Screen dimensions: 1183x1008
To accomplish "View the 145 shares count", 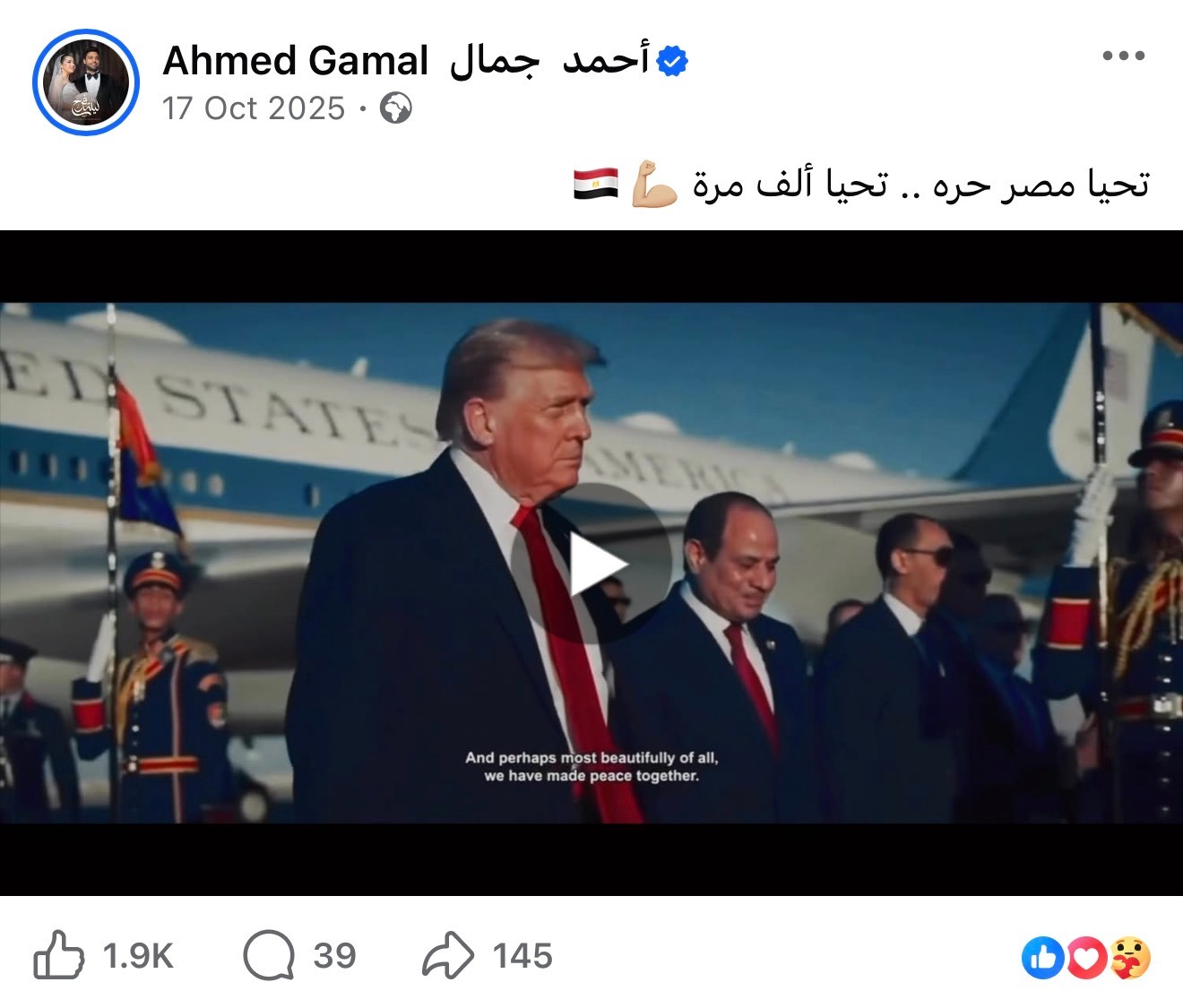I will point(522,956).
